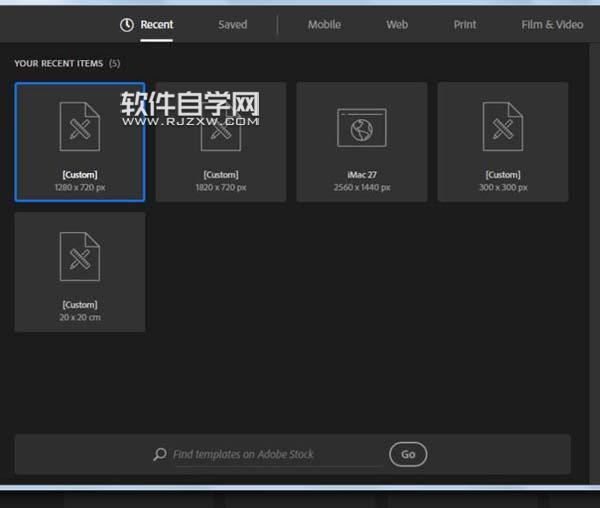This screenshot has width=600, height=508.
Task: Click the clock icon beside Recent
Action: pos(127,25)
